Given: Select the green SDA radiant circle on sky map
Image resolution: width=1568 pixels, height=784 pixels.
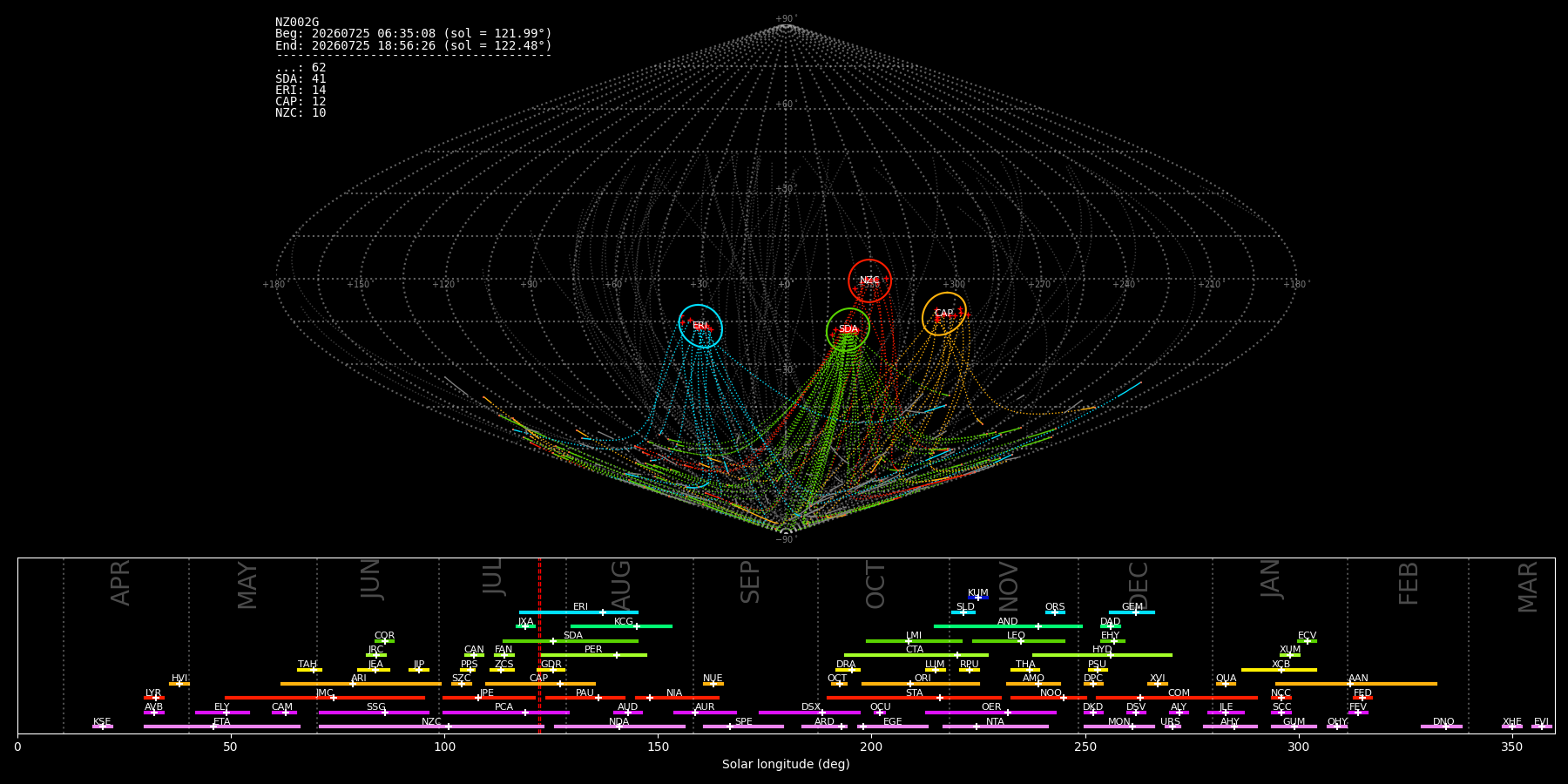Looking at the screenshot, I should pos(848,329).
